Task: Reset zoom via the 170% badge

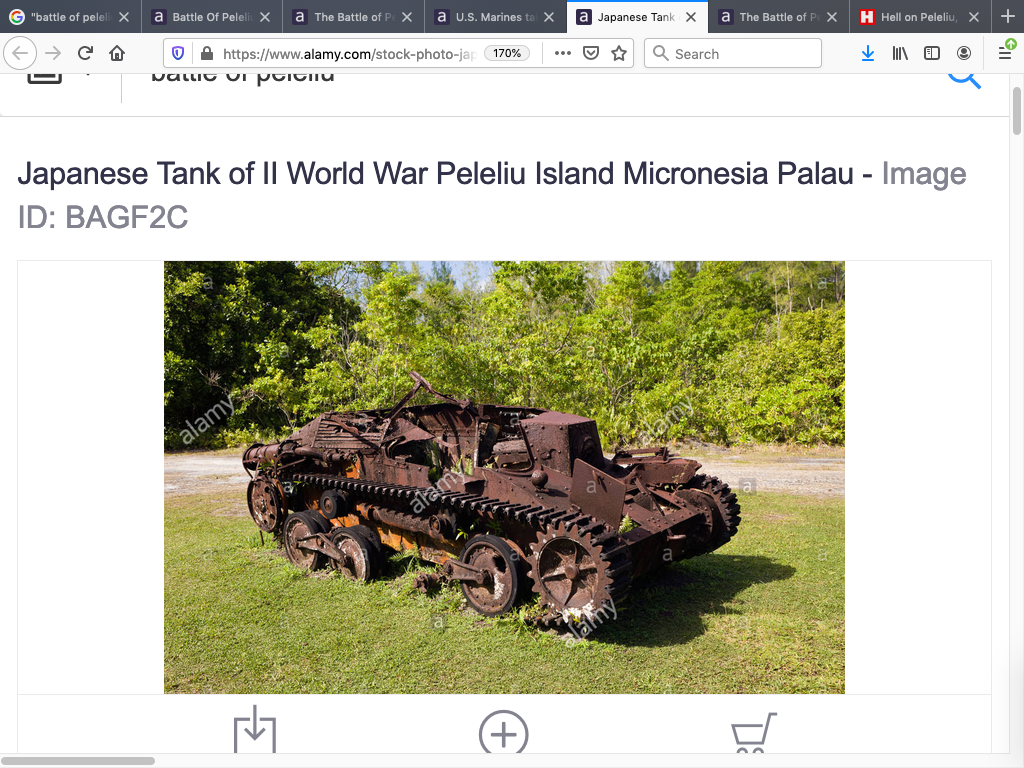Action: point(507,53)
